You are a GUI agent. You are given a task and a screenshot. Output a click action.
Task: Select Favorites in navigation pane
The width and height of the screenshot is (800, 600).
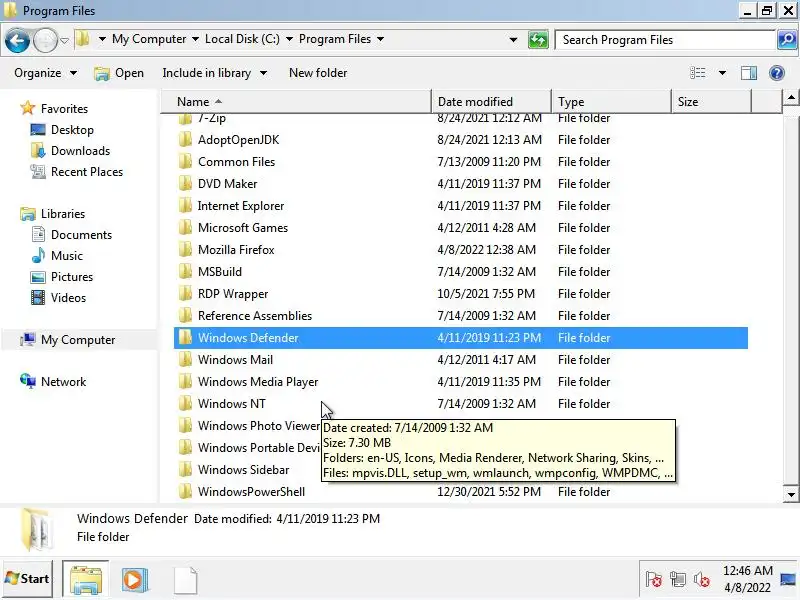pyautogui.click(x=64, y=109)
